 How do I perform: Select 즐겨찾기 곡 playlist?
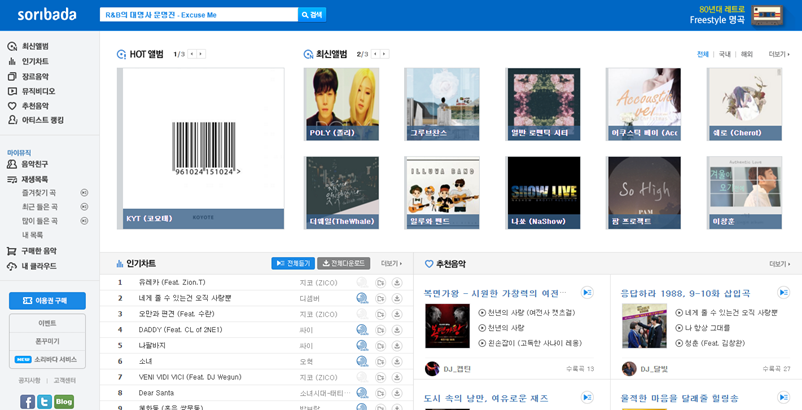pyautogui.click(x=39, y=193)
